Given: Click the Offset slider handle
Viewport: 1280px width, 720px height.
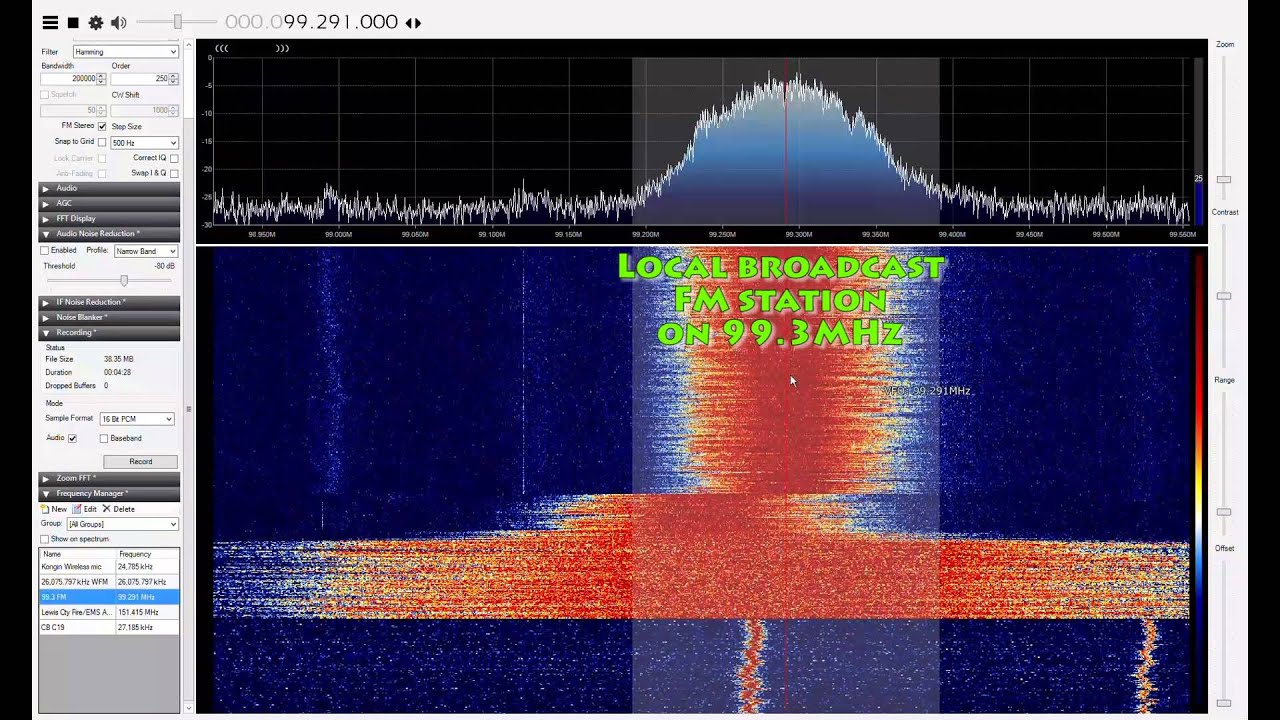Looking at the screenshot, I should (x=1223, y=703).
